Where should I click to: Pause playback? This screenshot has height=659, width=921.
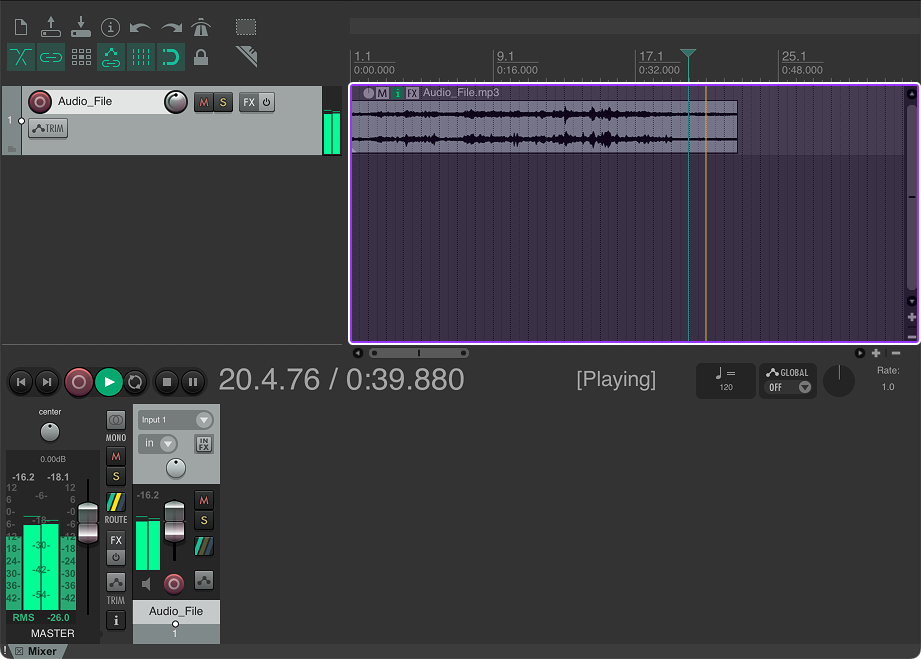tap(193, 382)
